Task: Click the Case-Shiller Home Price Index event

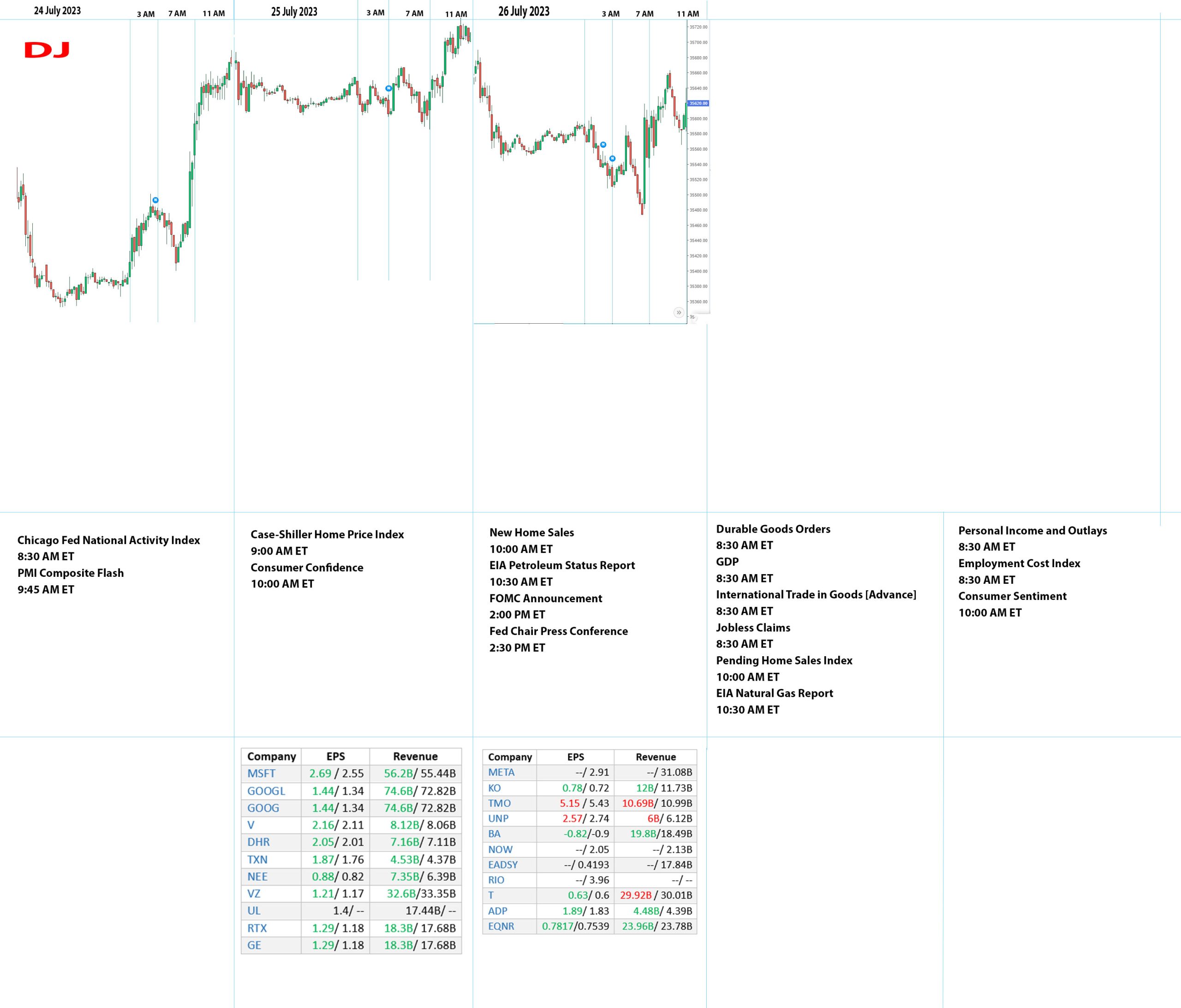Action: tap(327, 534)
